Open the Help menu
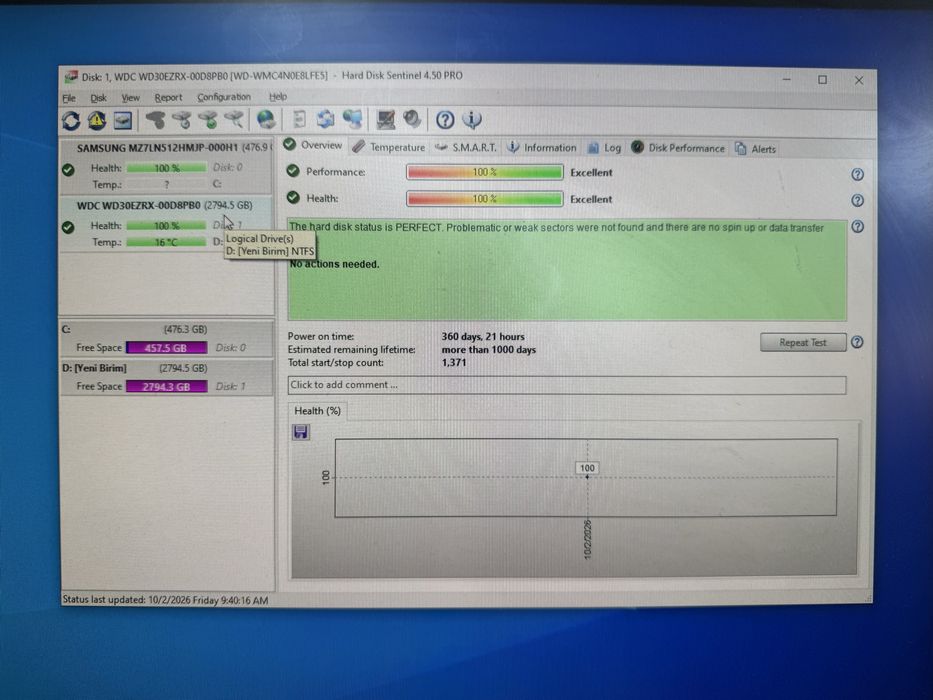Image resolution: width=933 pixels, height=700 pixels. [278, 96]
